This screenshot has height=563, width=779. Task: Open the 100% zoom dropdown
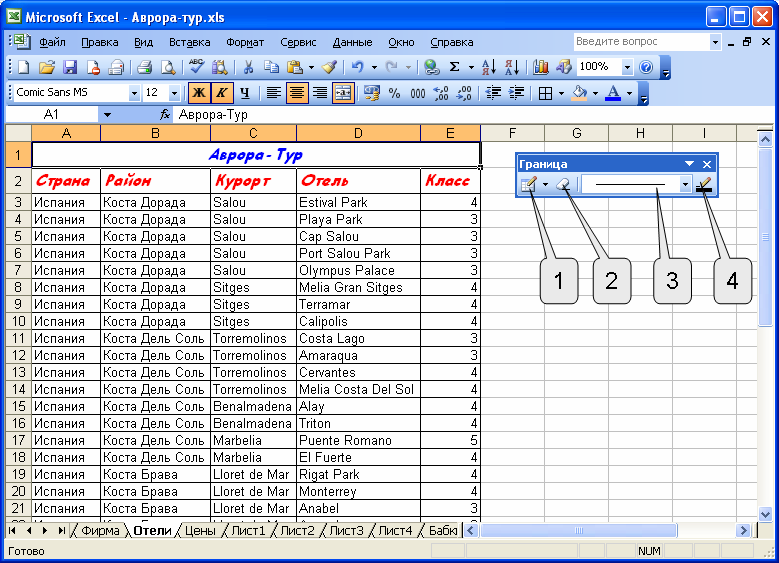[627, 67]
